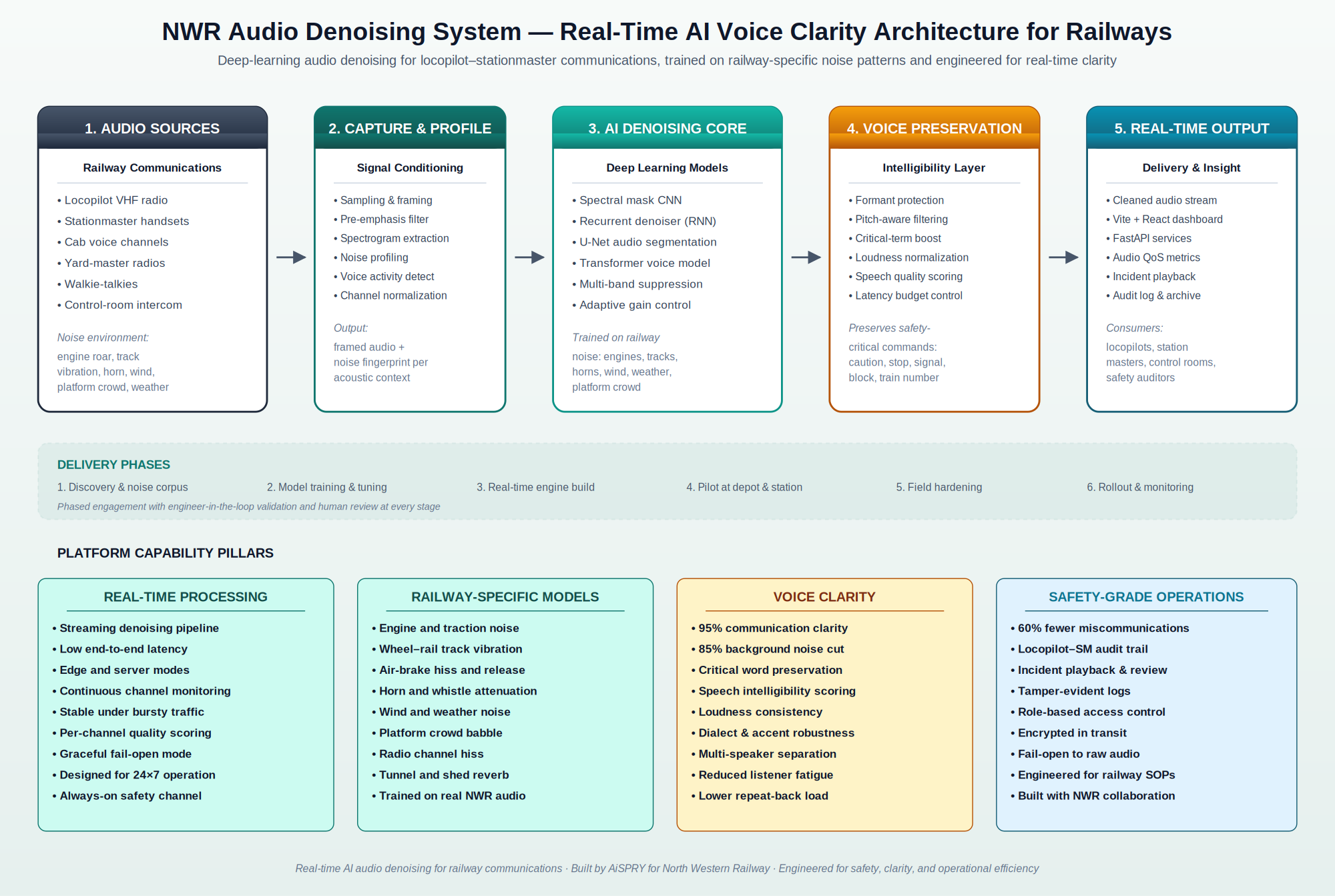Screen dimensions: 1335x896
Task: Select phase '4. Pilot at depot & station'
Action: [744, 487]
